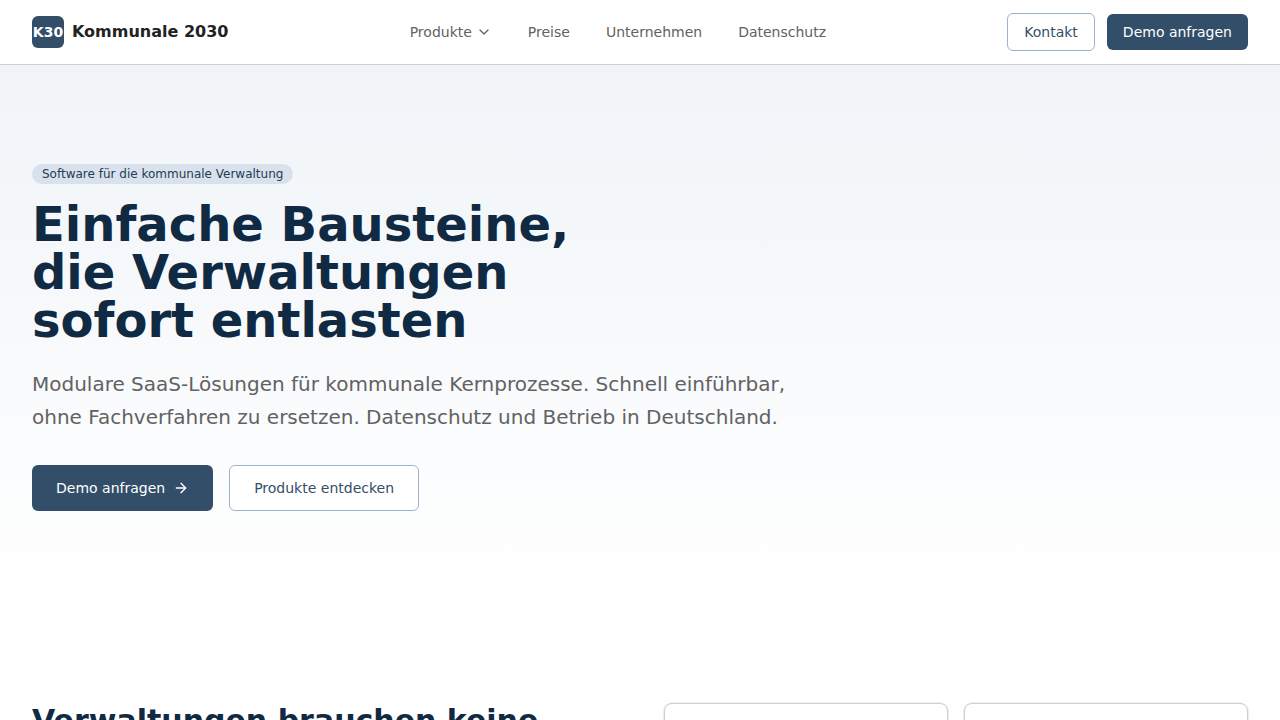Viewport: 1280px width, 720px height.
Task: Click the Modulare SaaS-Lösungen description text
Action: click(x=408, y=401)
